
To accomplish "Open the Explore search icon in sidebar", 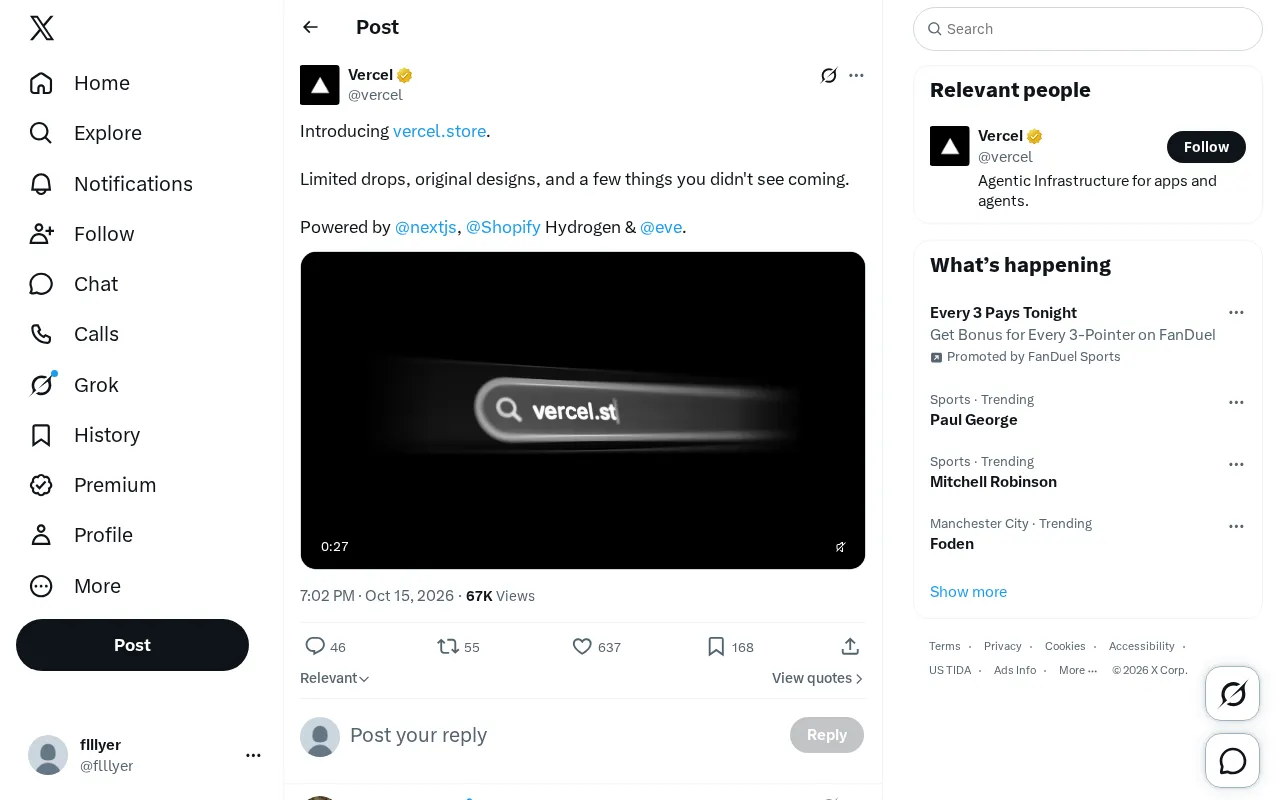I will click(x=41, y=133).
